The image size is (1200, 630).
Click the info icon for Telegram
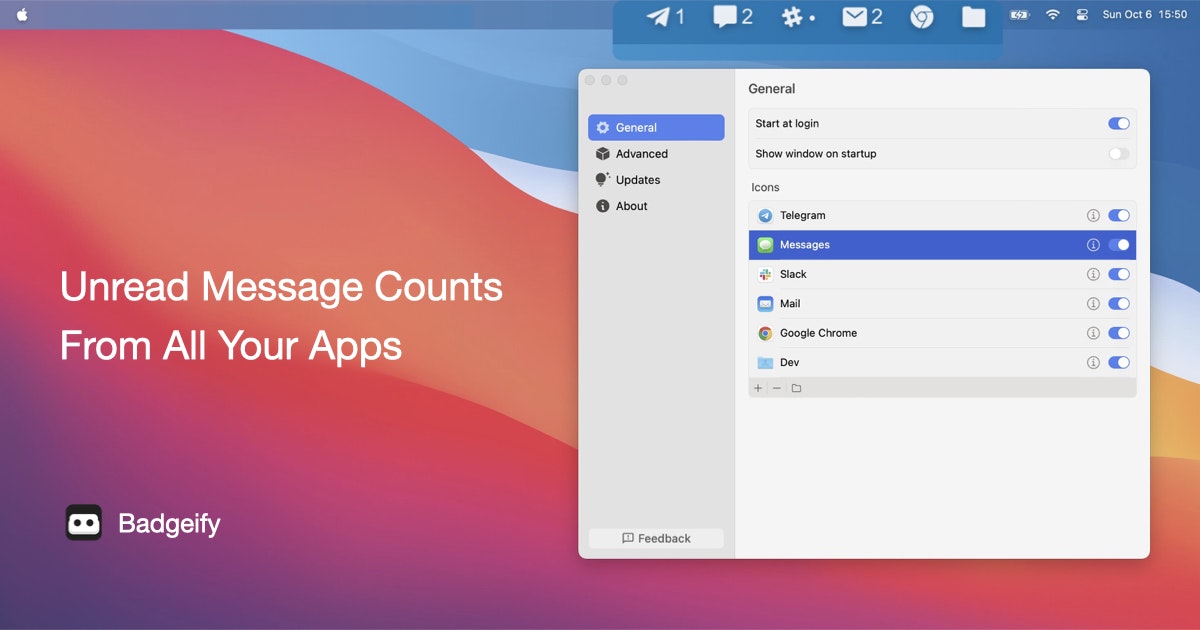click(1093, 215)
